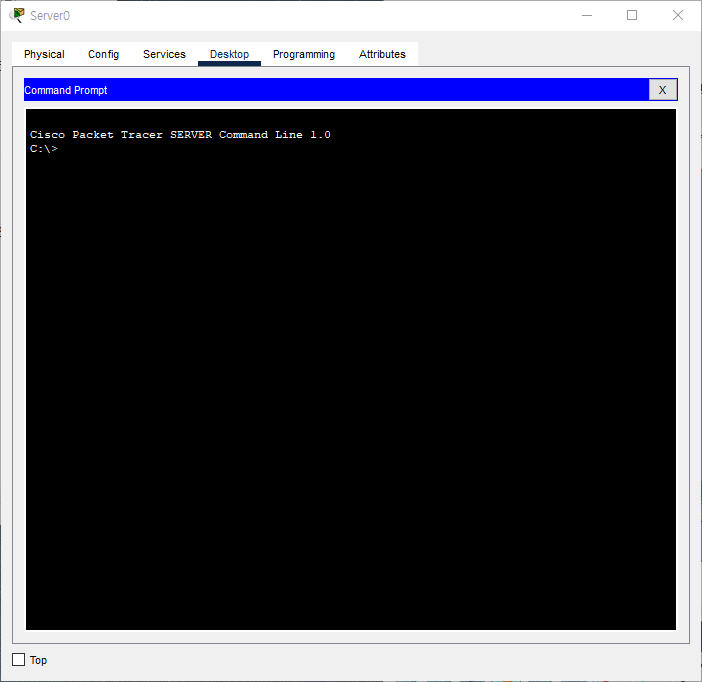Close the Command Prompt with the X button
Image resolution: width=702 pixels, height=682 pixels.
click(663, 90)
